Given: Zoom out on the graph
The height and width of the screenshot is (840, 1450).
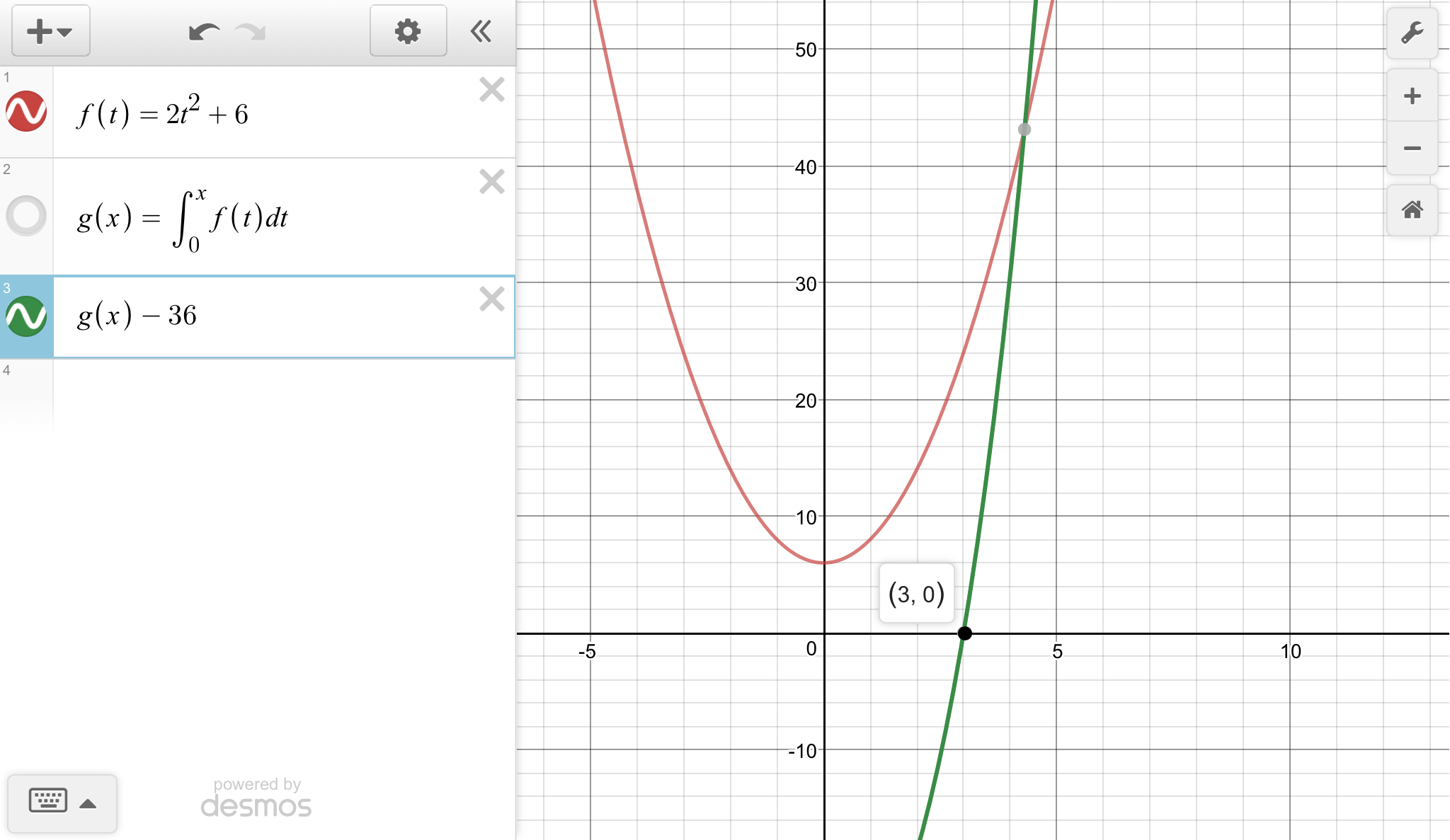Looking at the screenshot, I should (1412, 149).
